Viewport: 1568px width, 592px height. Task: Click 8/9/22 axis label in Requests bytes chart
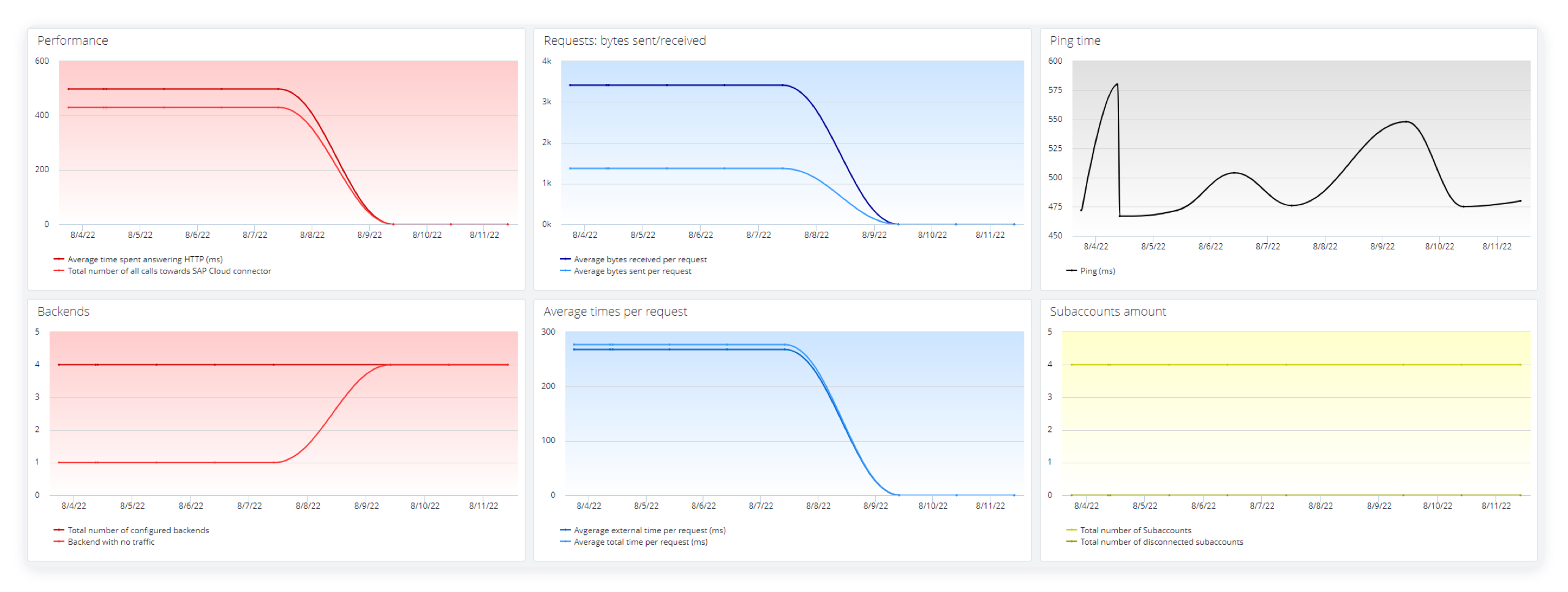tap(874, 235)
